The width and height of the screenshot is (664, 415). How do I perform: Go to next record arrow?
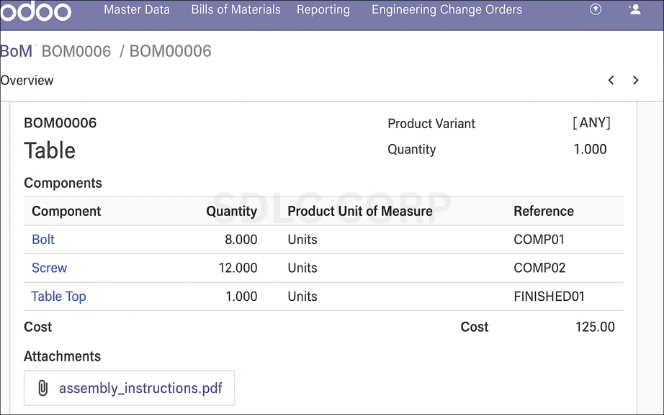tap(636, 80)
